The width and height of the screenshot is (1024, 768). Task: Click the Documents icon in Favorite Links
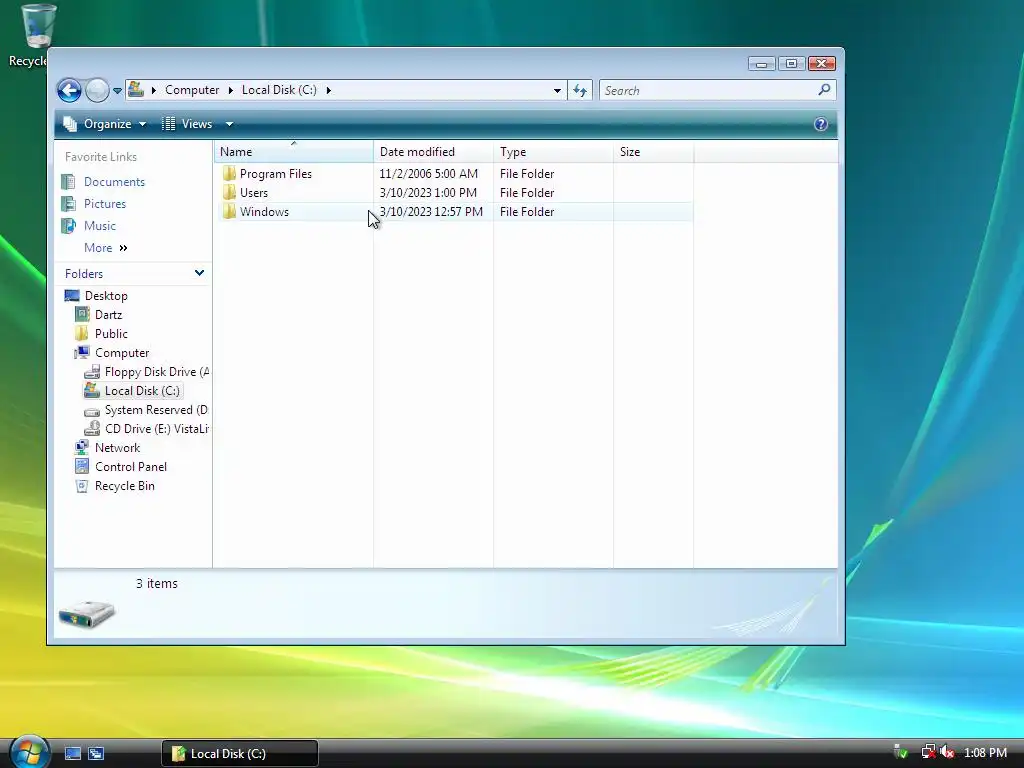click(x=69, y=182)
